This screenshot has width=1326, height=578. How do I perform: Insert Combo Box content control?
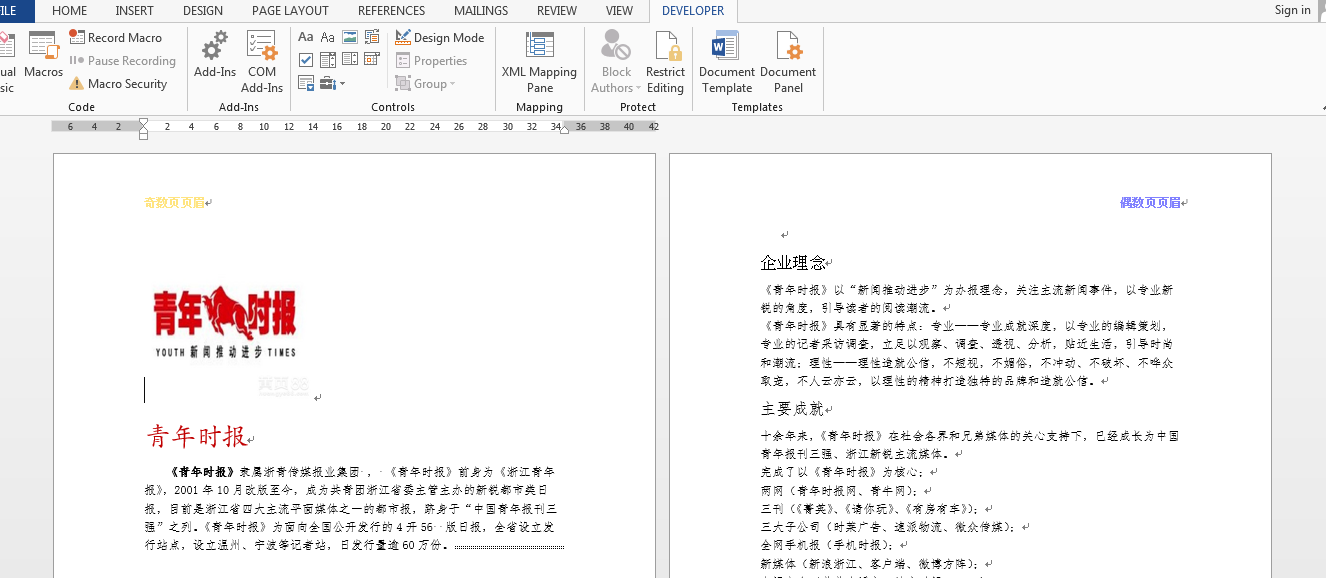click(328, 60)
